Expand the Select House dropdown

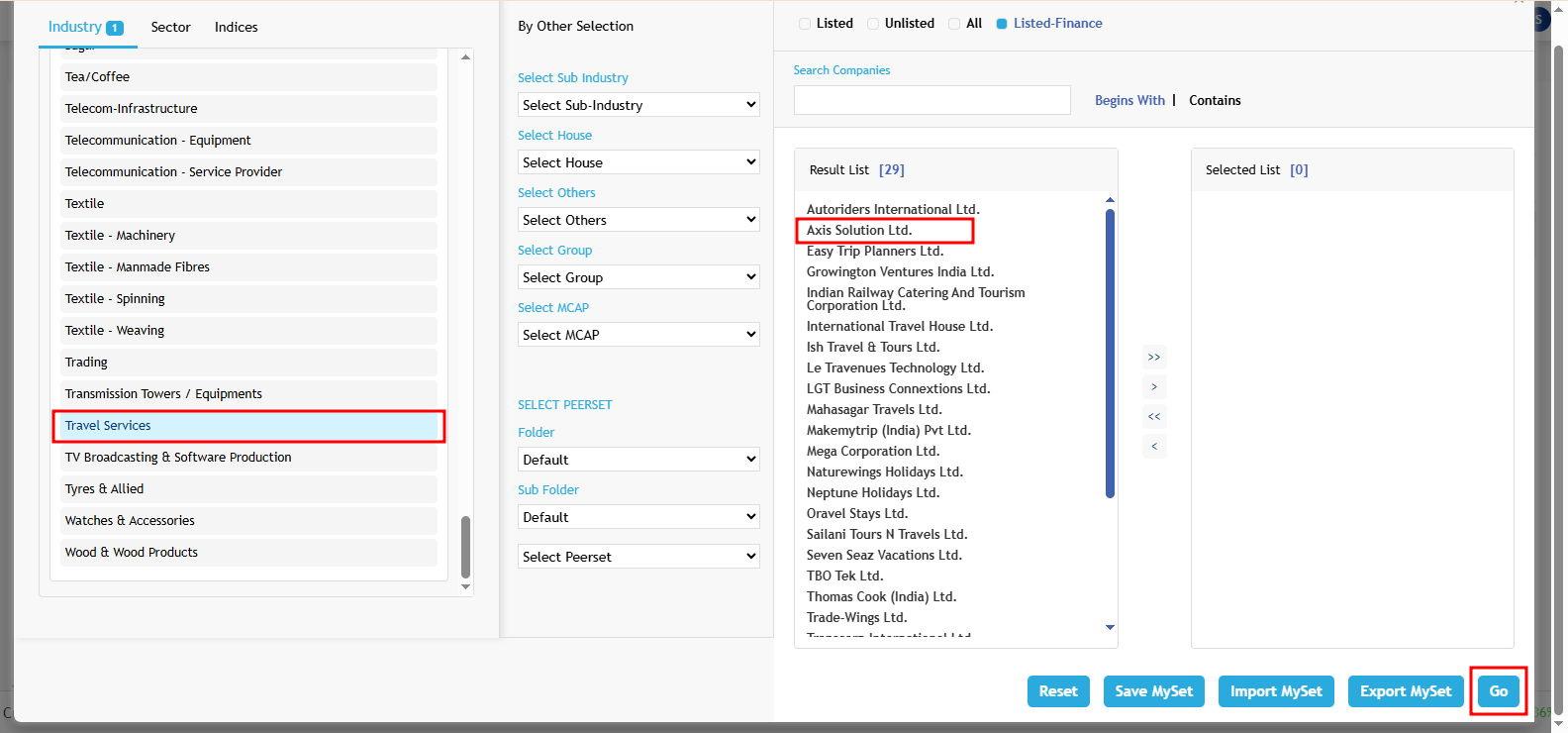pos(638,162)
